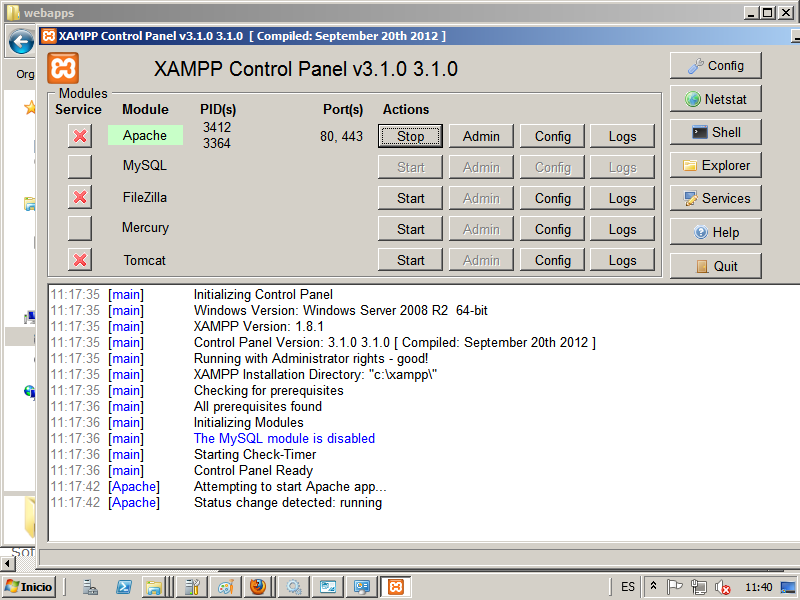Image resolution: width=800 pixels, height=600 pixels.
Task: Click 'The MySQL module is disabled' log line
Action: click(284, 438)
